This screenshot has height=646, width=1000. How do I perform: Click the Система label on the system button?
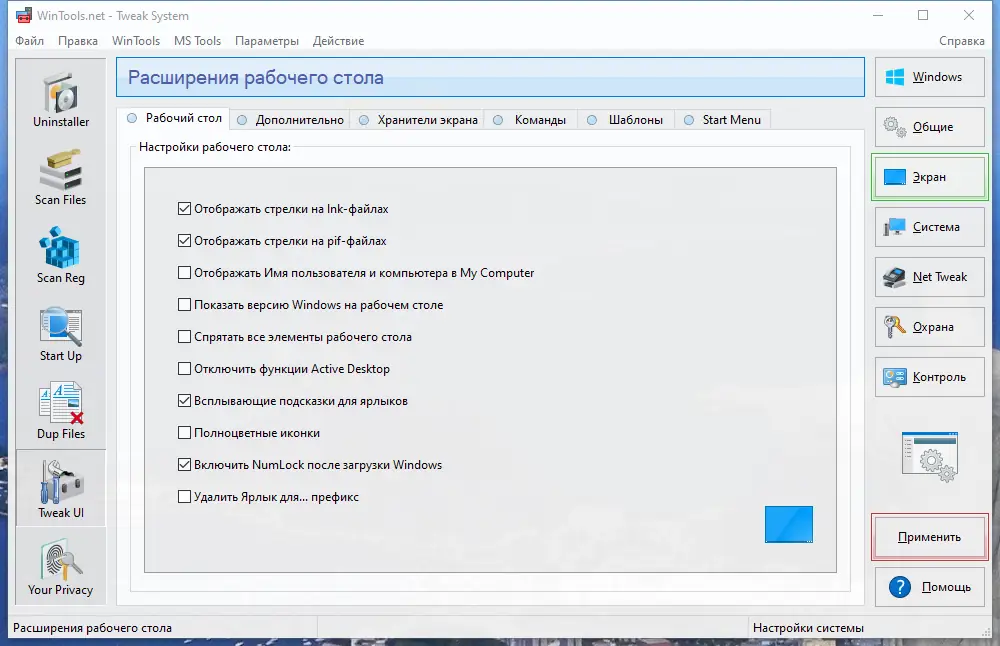click(936, 227)
